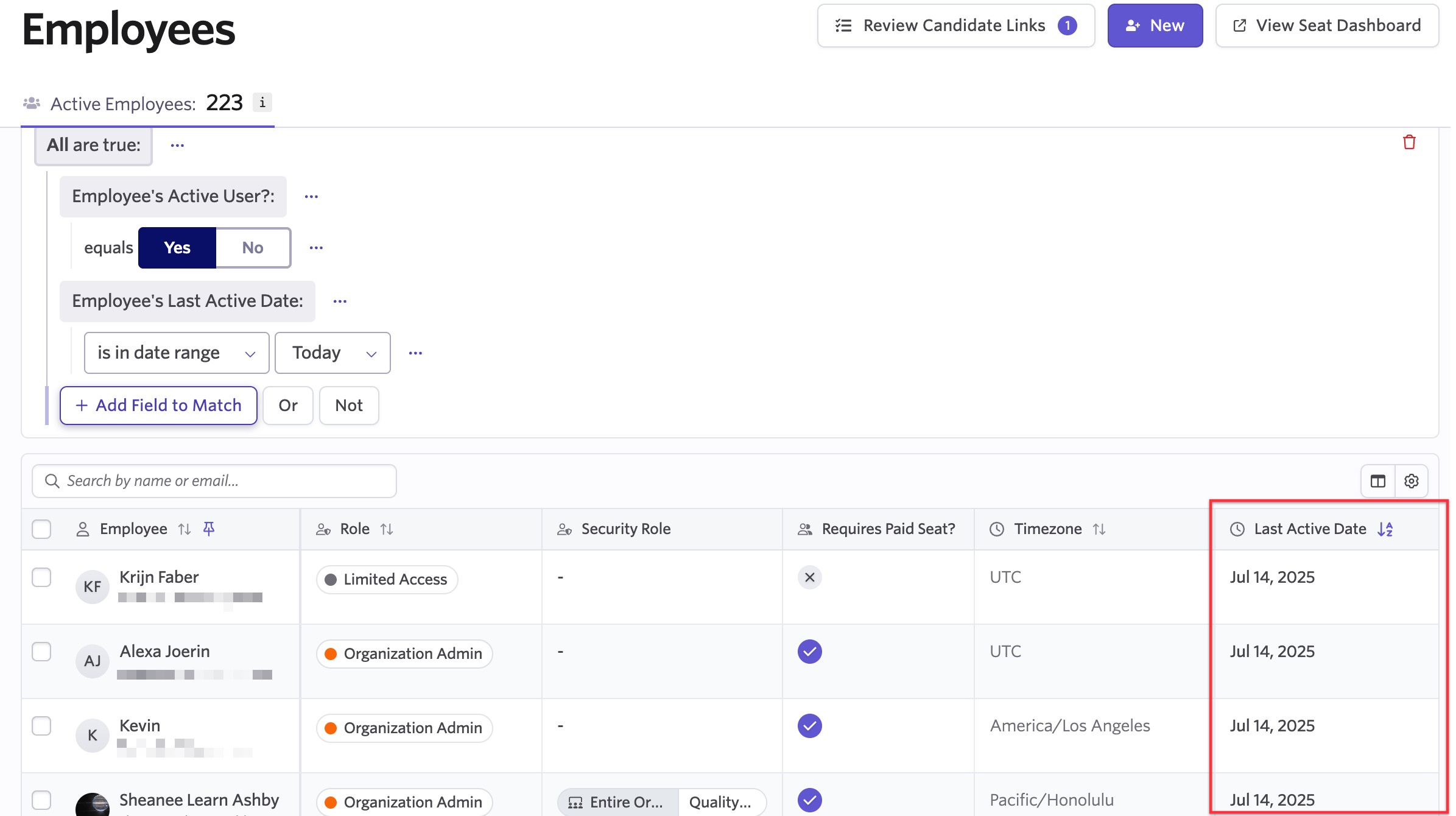The image size is (1456, 816).
Task: Toggle the pin icon on Employee column
Action: [x=209, y=529]
